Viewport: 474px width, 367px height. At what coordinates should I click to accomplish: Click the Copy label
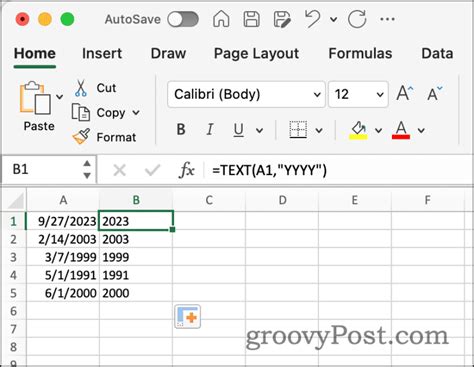pos(111,113)
